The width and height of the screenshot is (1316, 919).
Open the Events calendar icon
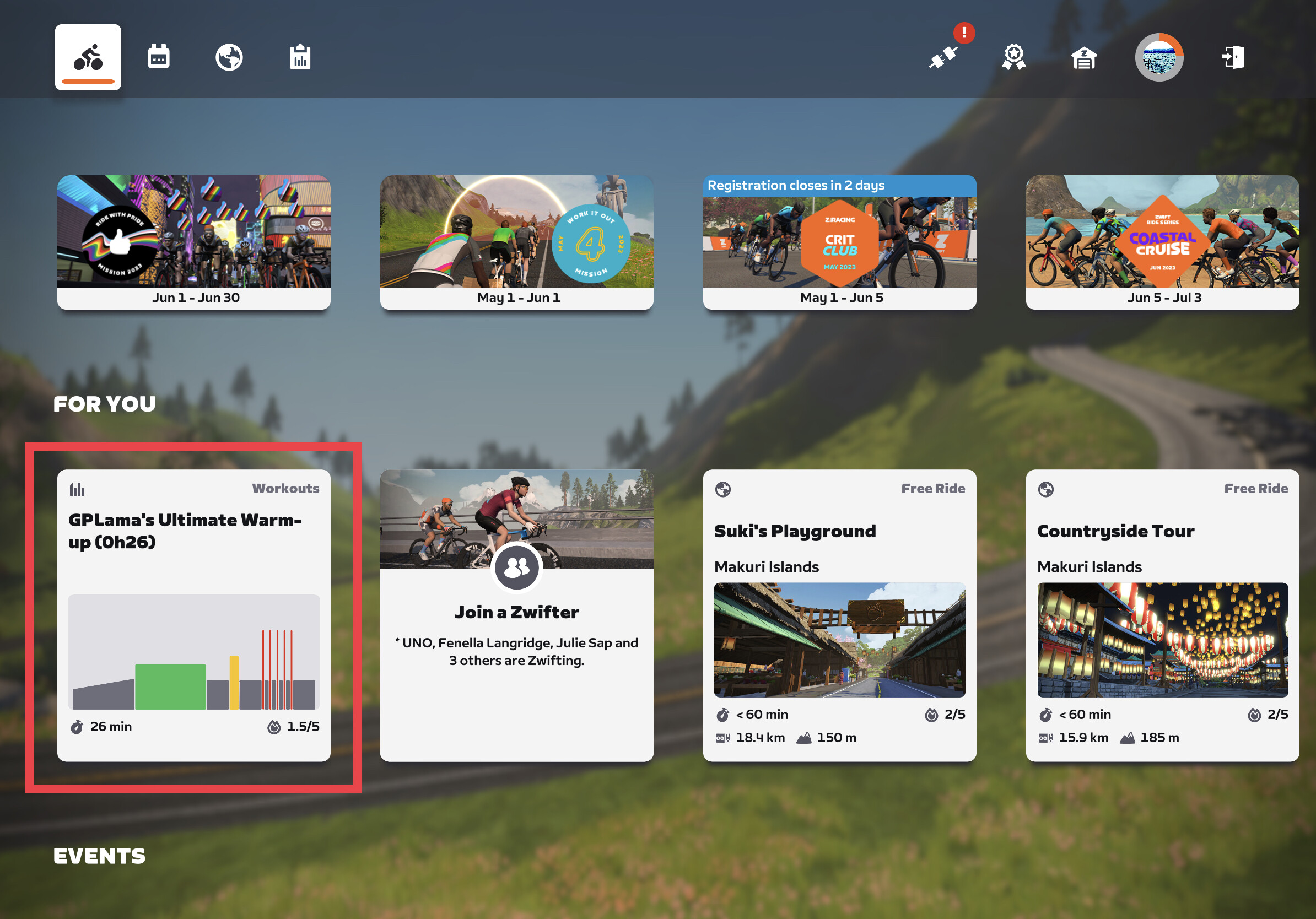[x=158, y=57]
